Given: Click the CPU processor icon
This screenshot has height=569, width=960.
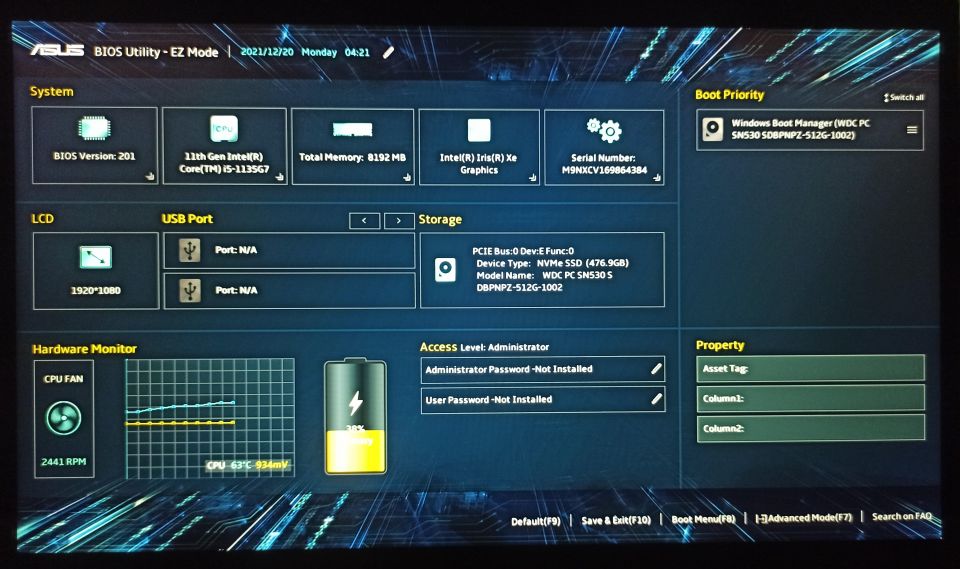Looking at the screenshot, I should [223, 129].
